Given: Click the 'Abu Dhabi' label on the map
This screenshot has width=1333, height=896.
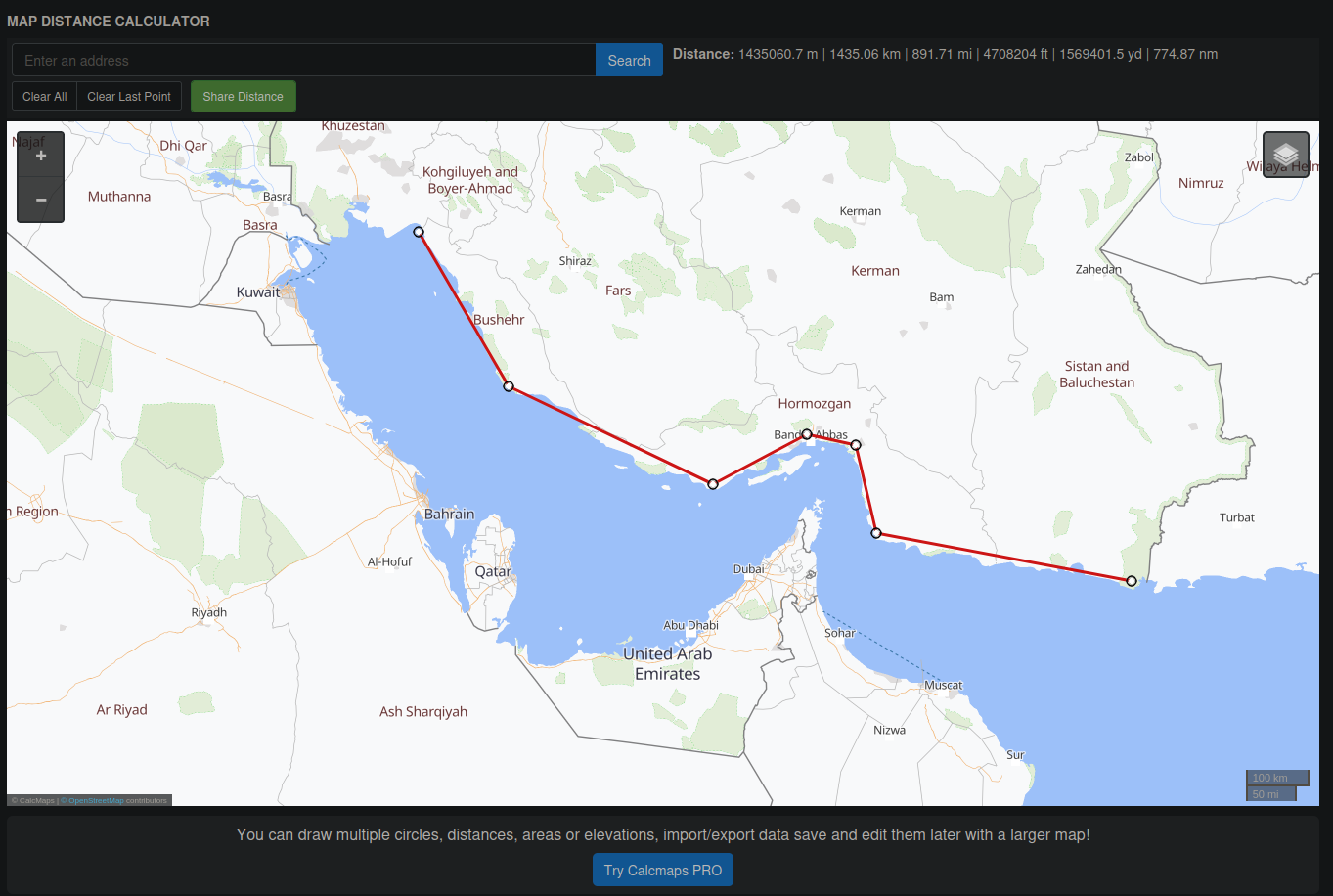Looking at the screenshot, I should pos(690,625).
